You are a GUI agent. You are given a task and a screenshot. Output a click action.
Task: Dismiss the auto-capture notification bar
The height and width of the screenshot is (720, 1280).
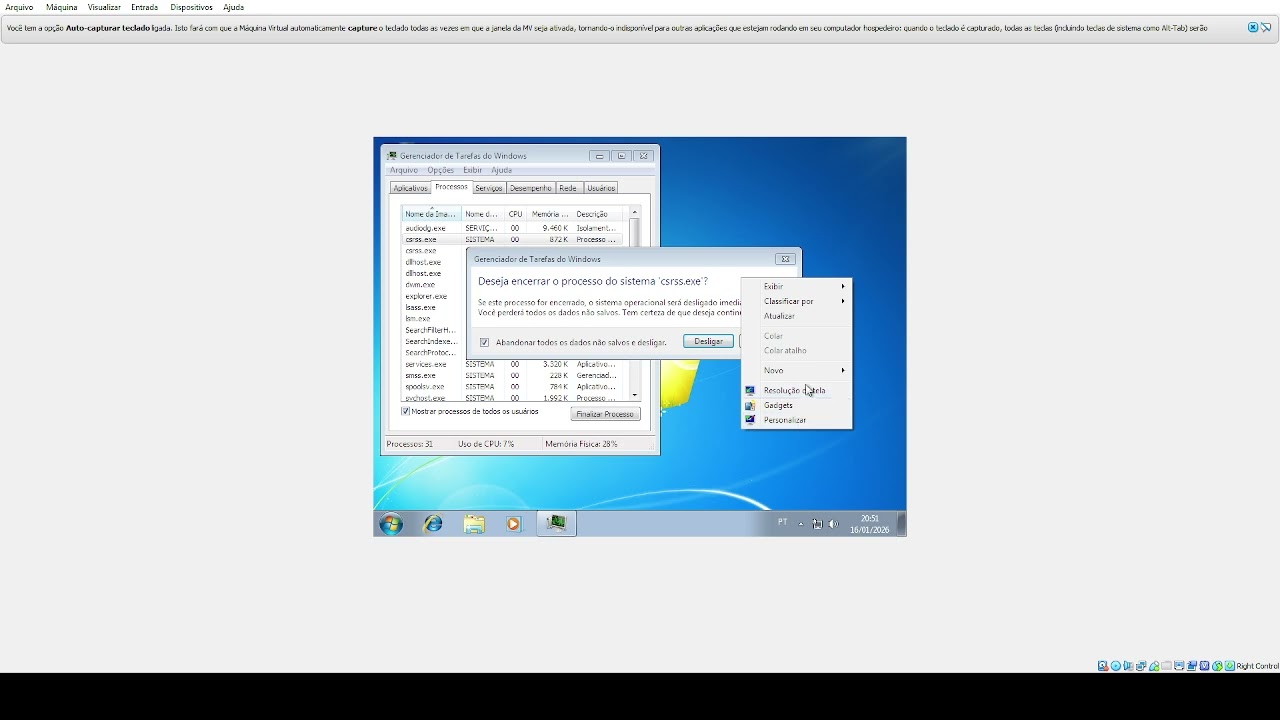(x=1253, y=28)
